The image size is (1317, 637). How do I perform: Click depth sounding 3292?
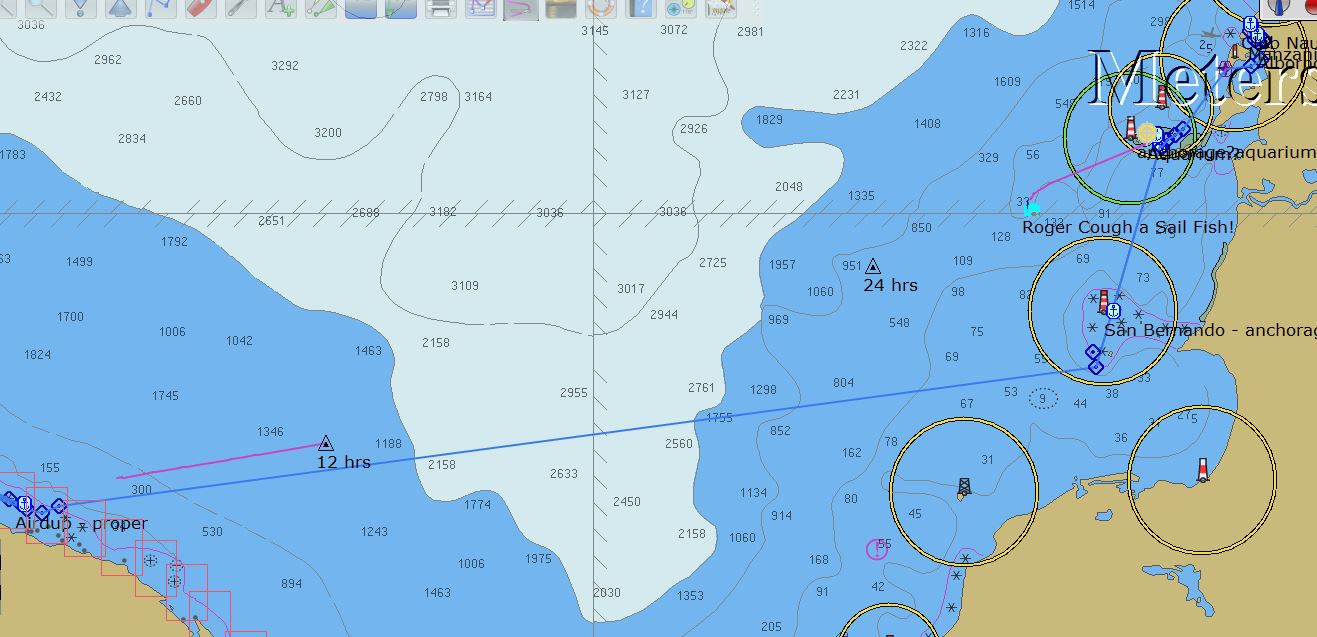tap(285, 66)
